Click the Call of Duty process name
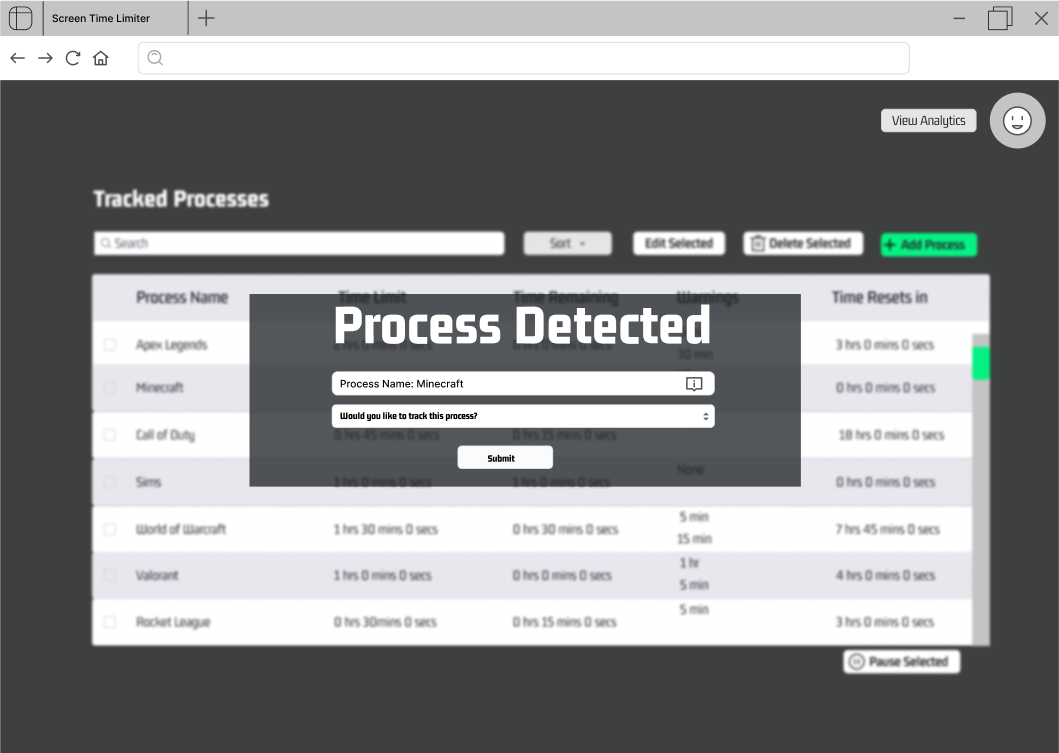This screenshot has height=753, width=1059. pos(165,434)
